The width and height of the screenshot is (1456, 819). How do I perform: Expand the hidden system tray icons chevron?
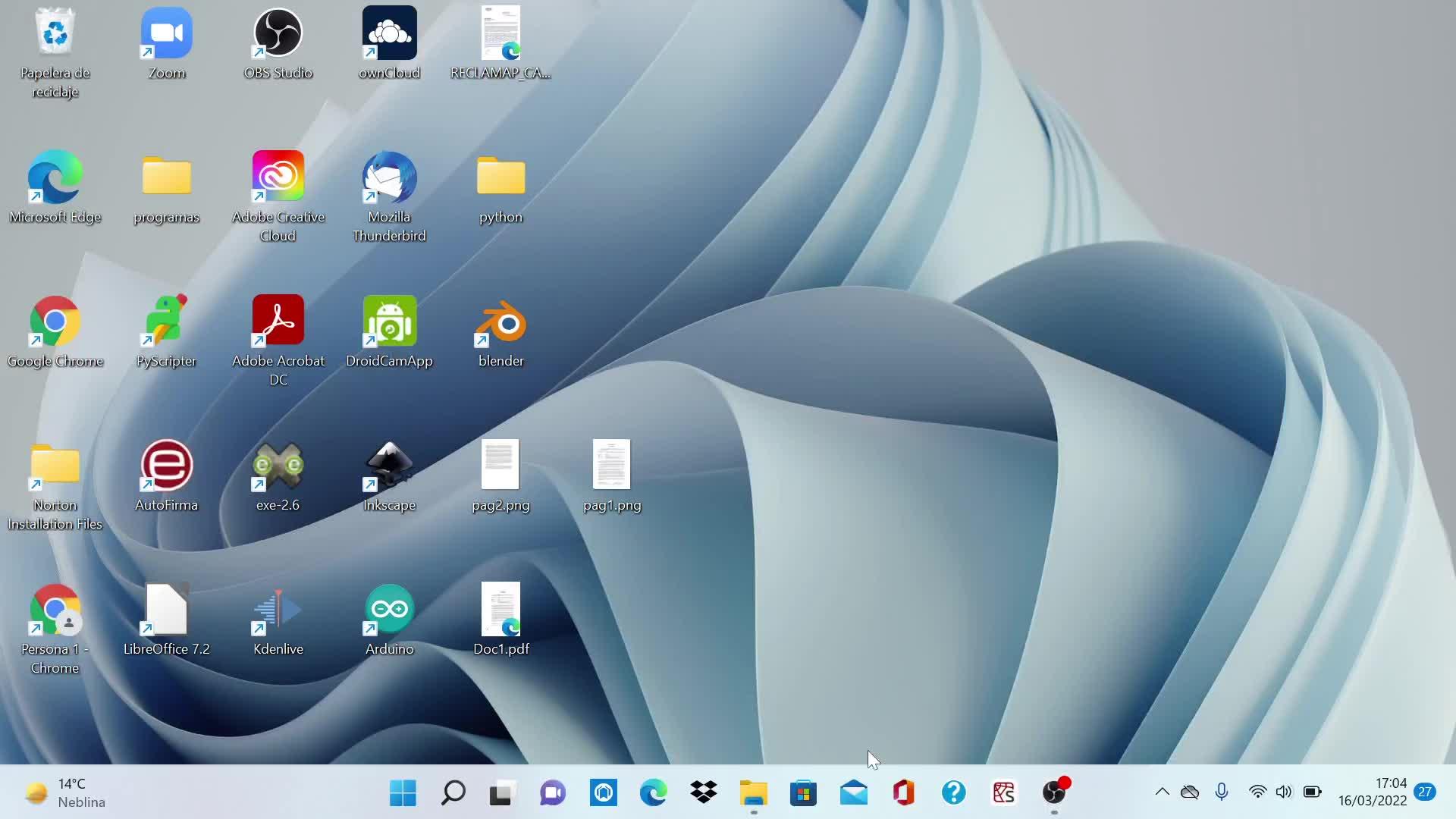1162,792
